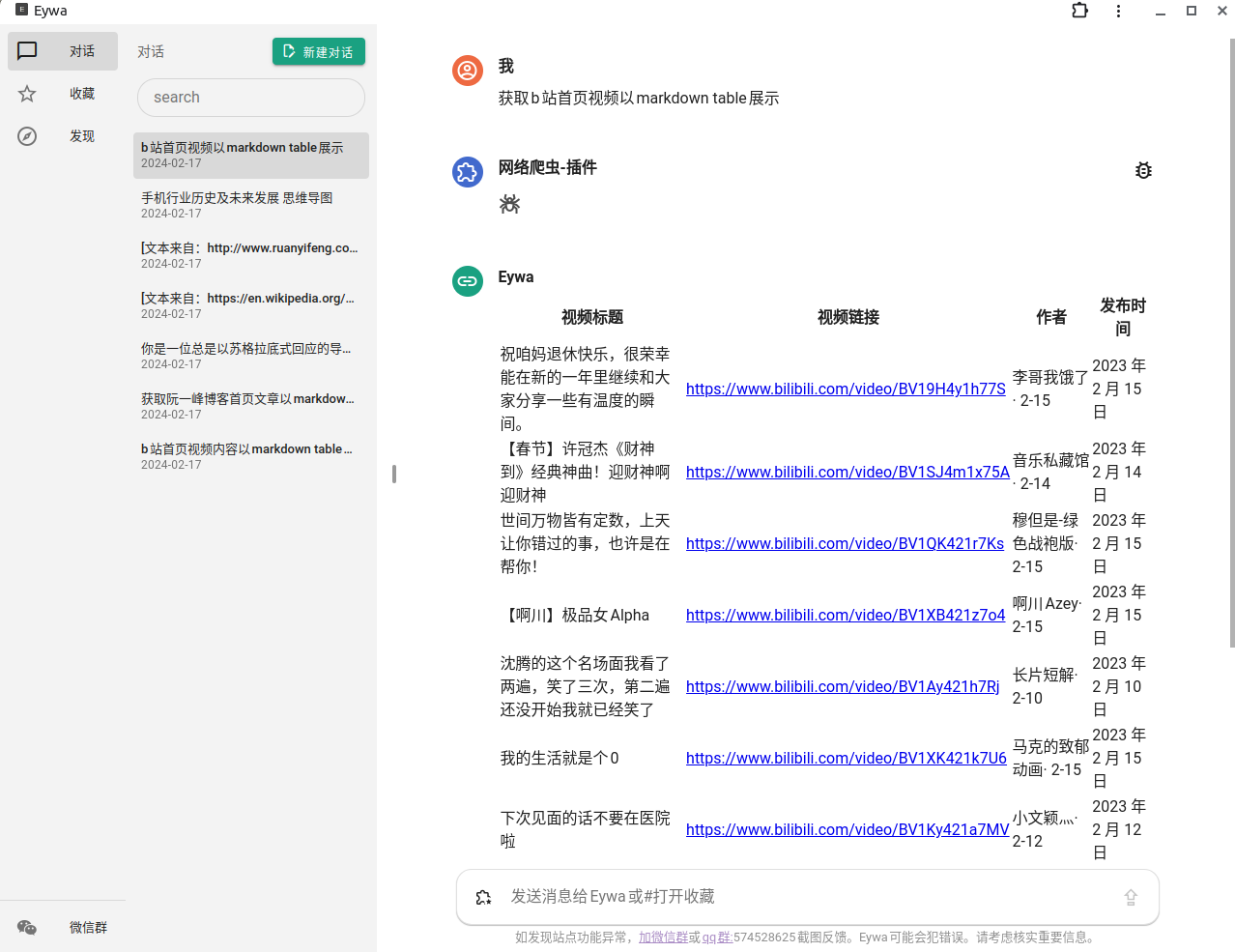The width and height of the screenshot is (1235, 952).
Task: Click the star icon next to 收藏
Action: pos(27,94)
